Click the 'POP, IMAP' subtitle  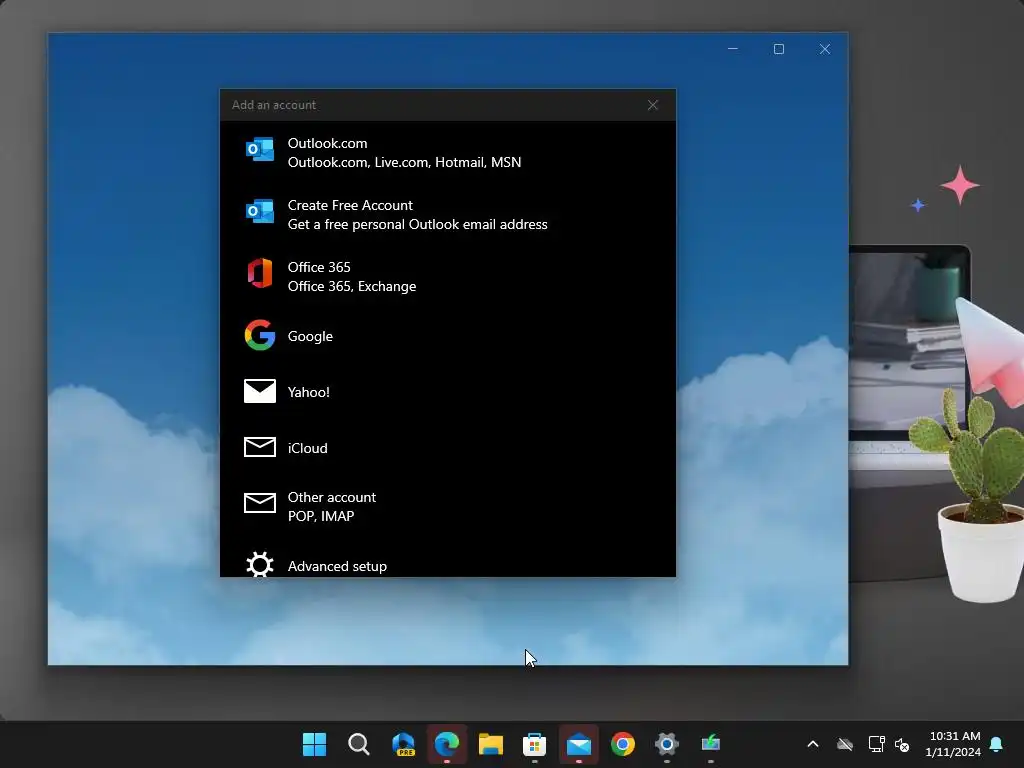(x=321, y=516)
